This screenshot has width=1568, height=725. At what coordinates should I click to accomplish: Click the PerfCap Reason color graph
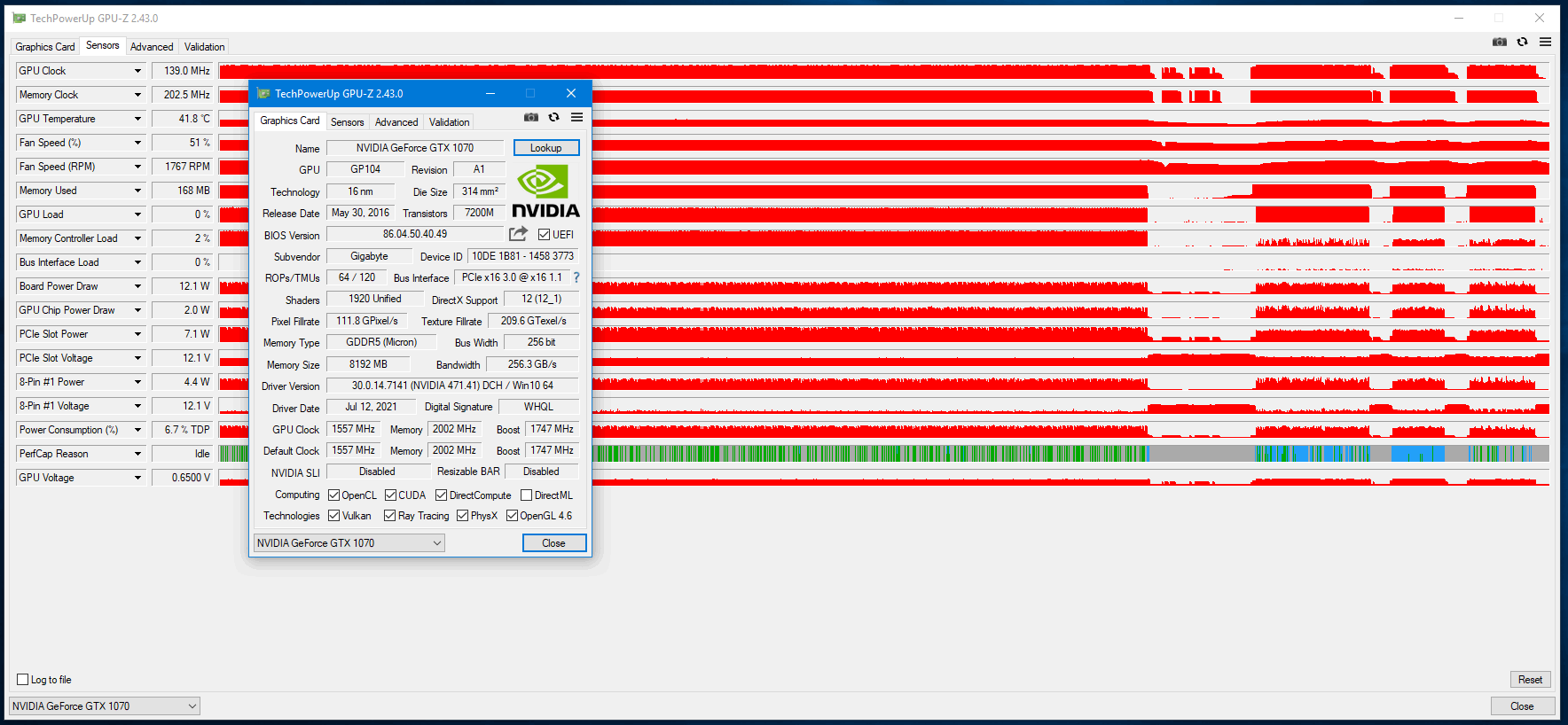884,454
